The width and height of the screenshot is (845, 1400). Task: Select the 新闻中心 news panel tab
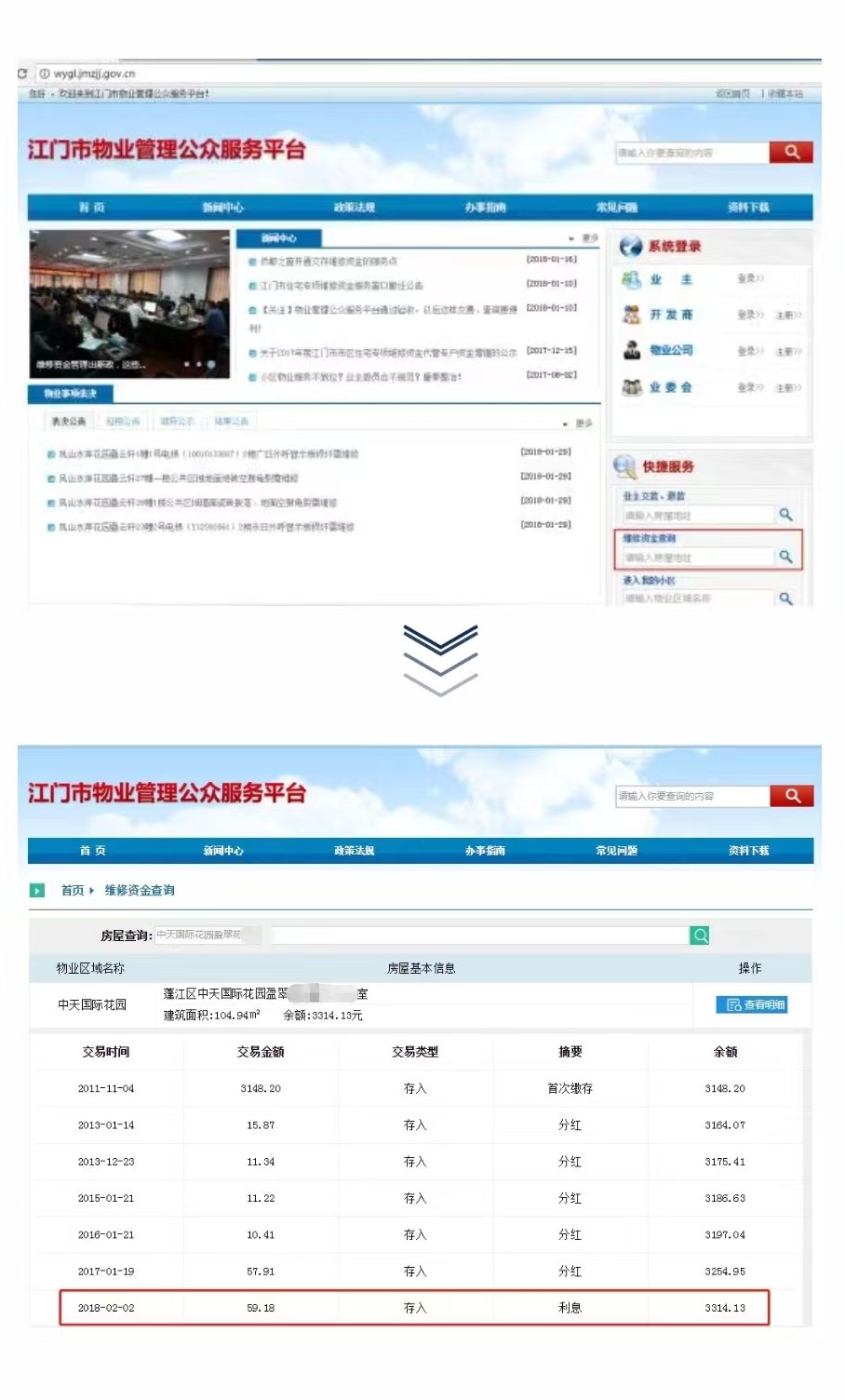pyautogui.click(x=279, y=238)
